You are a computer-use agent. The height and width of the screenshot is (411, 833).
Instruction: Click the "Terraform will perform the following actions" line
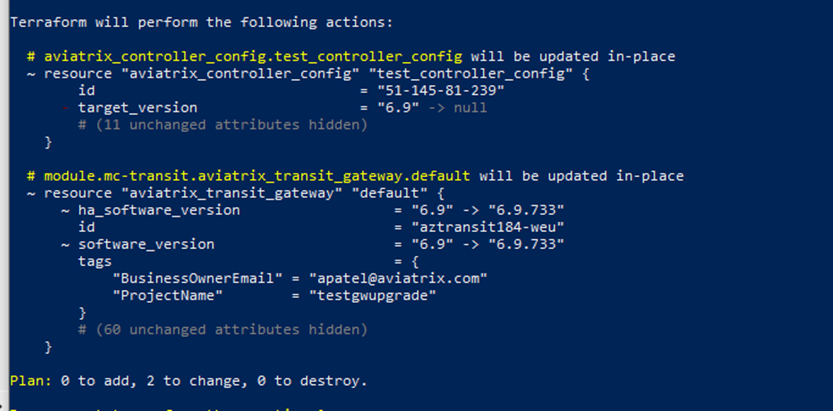[201, 23]
